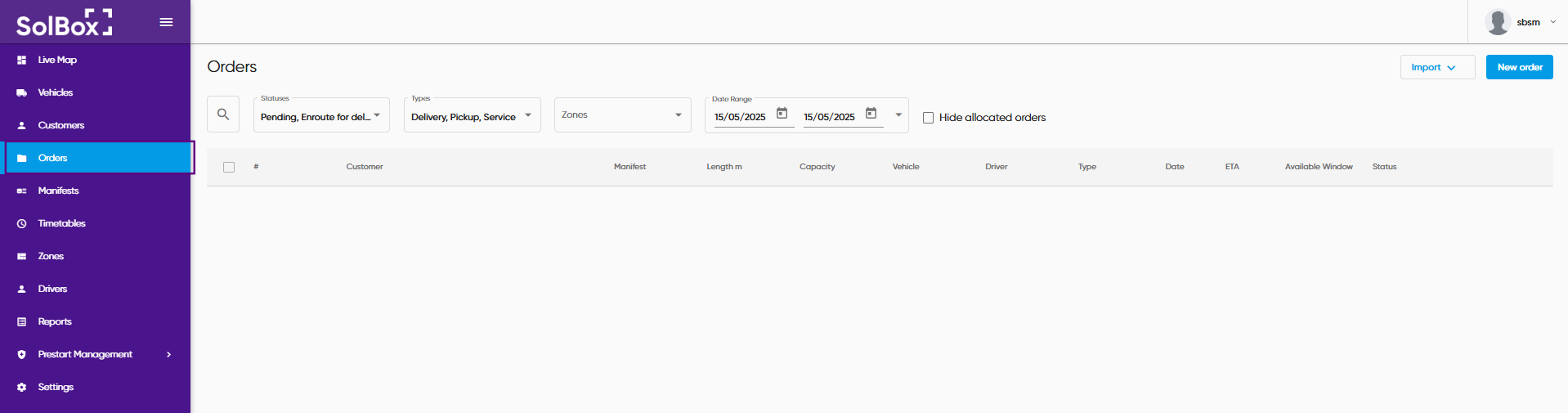Viewport: 1568px width, 413px height.
Task: Expand the Prestart Management submenu
Action: pos(168,354)
